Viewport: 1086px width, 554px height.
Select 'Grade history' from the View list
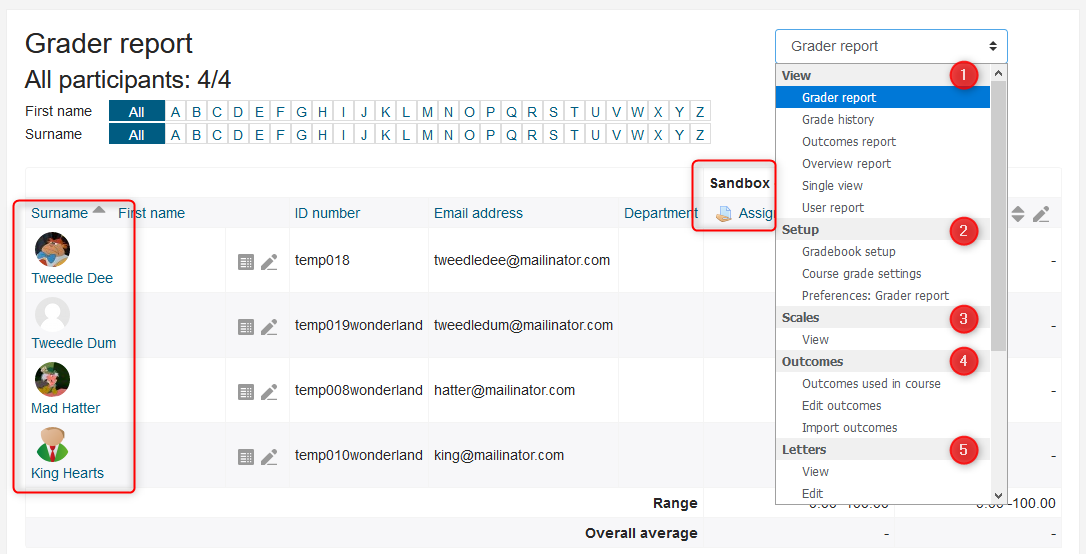(838, 120)
